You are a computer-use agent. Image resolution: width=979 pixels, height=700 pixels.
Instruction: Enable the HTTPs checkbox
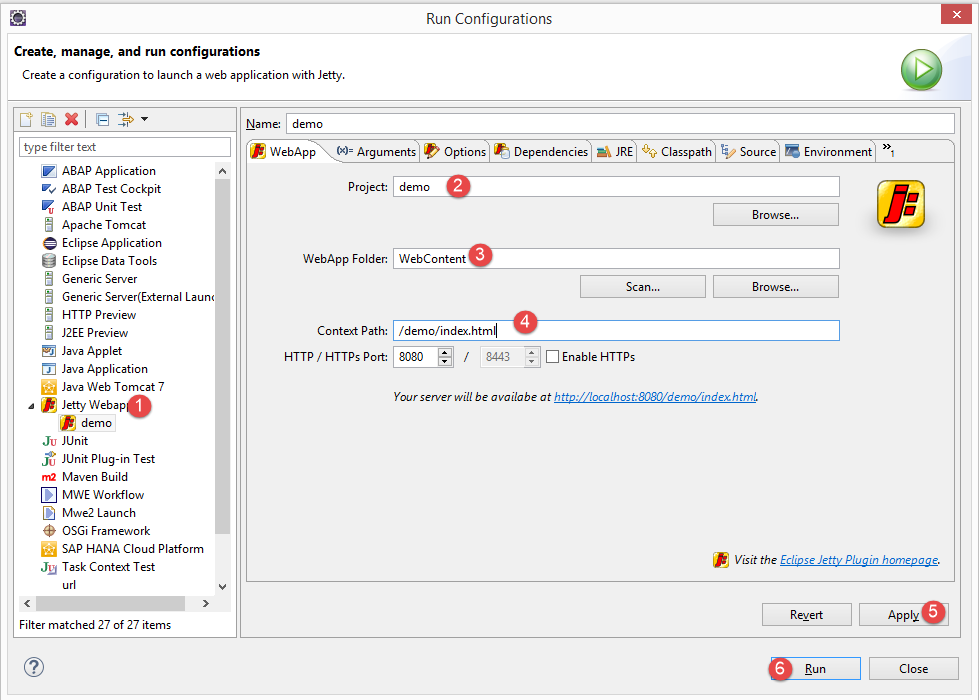552,357
